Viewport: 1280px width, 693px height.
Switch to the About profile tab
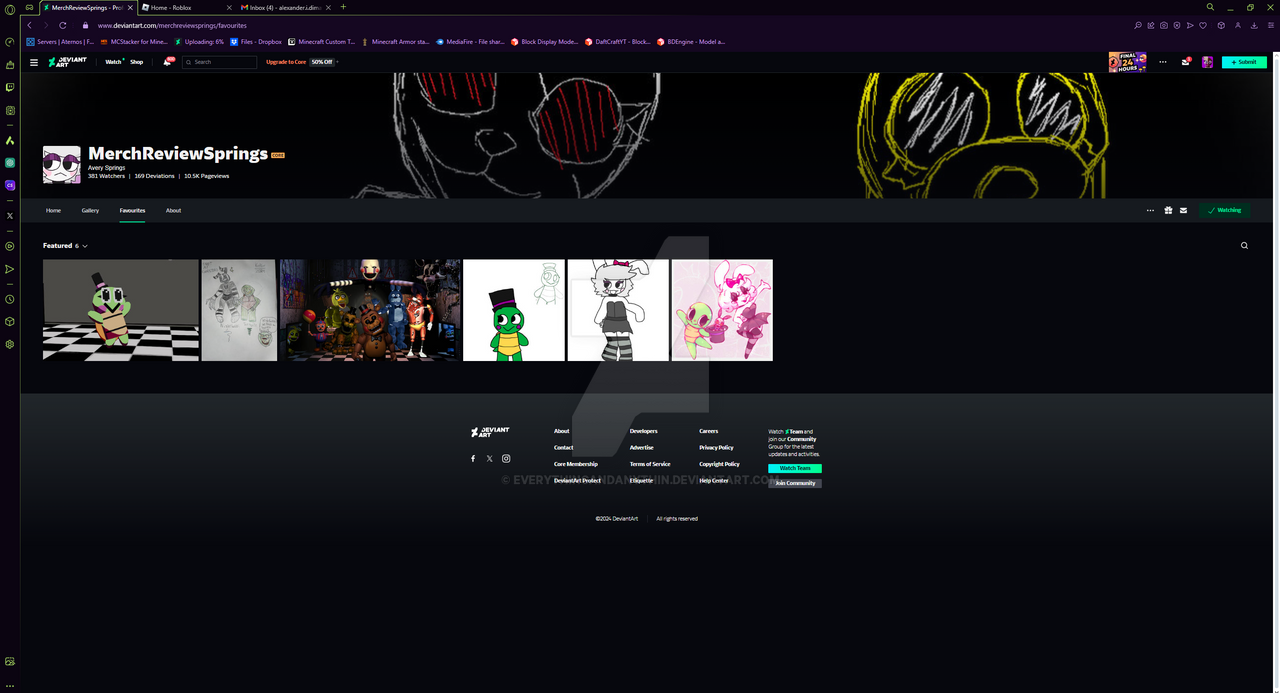[x=173, y=211]
